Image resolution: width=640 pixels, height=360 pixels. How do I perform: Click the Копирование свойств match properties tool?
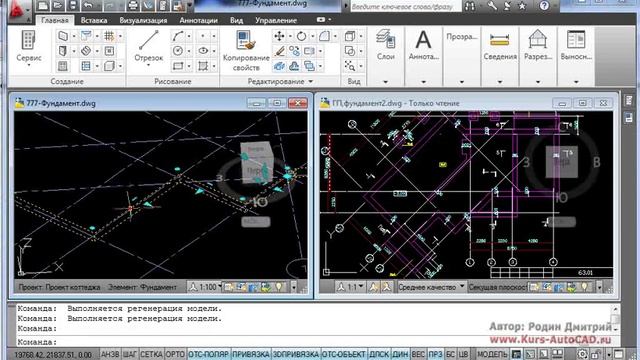246,51
